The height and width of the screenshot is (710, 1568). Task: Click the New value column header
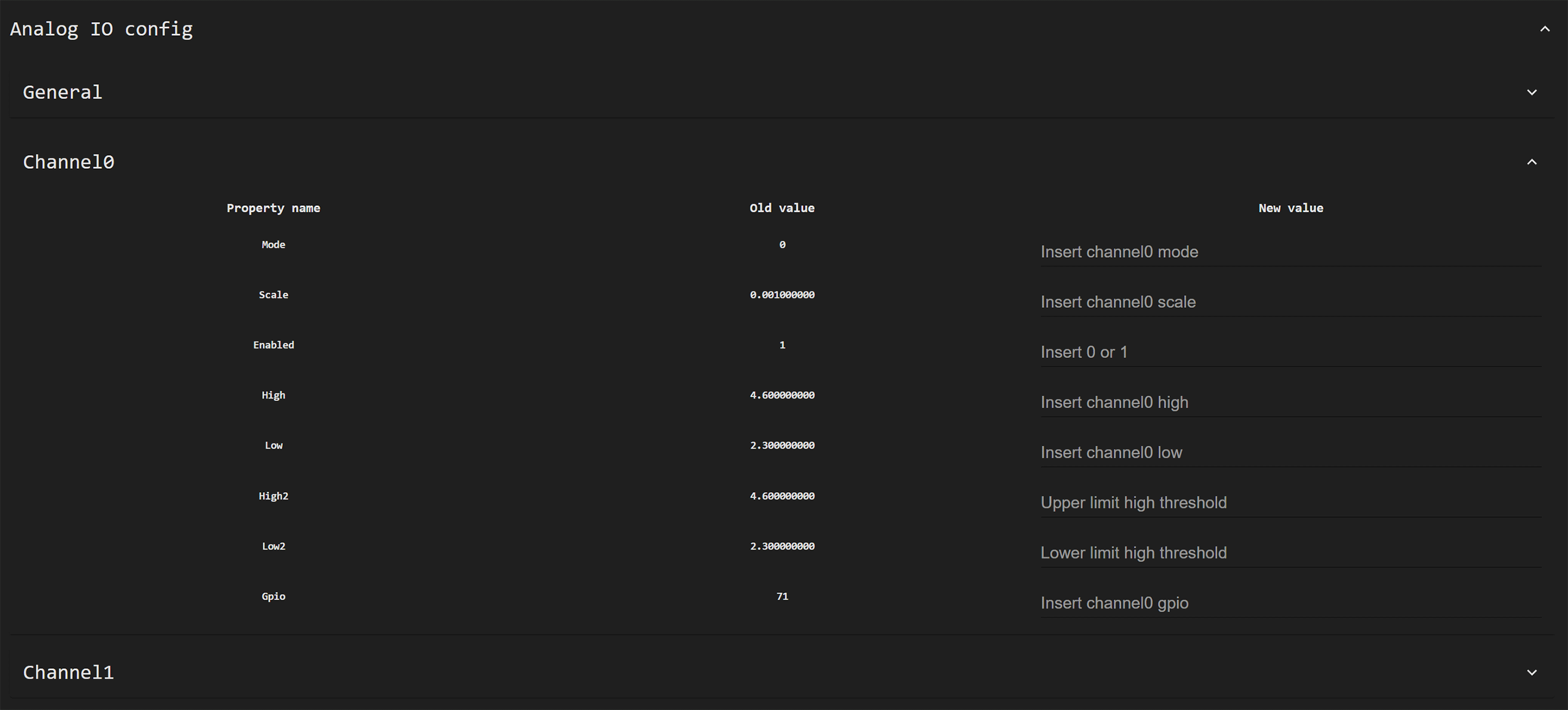pyautogui.click(x=1290, y=208)
